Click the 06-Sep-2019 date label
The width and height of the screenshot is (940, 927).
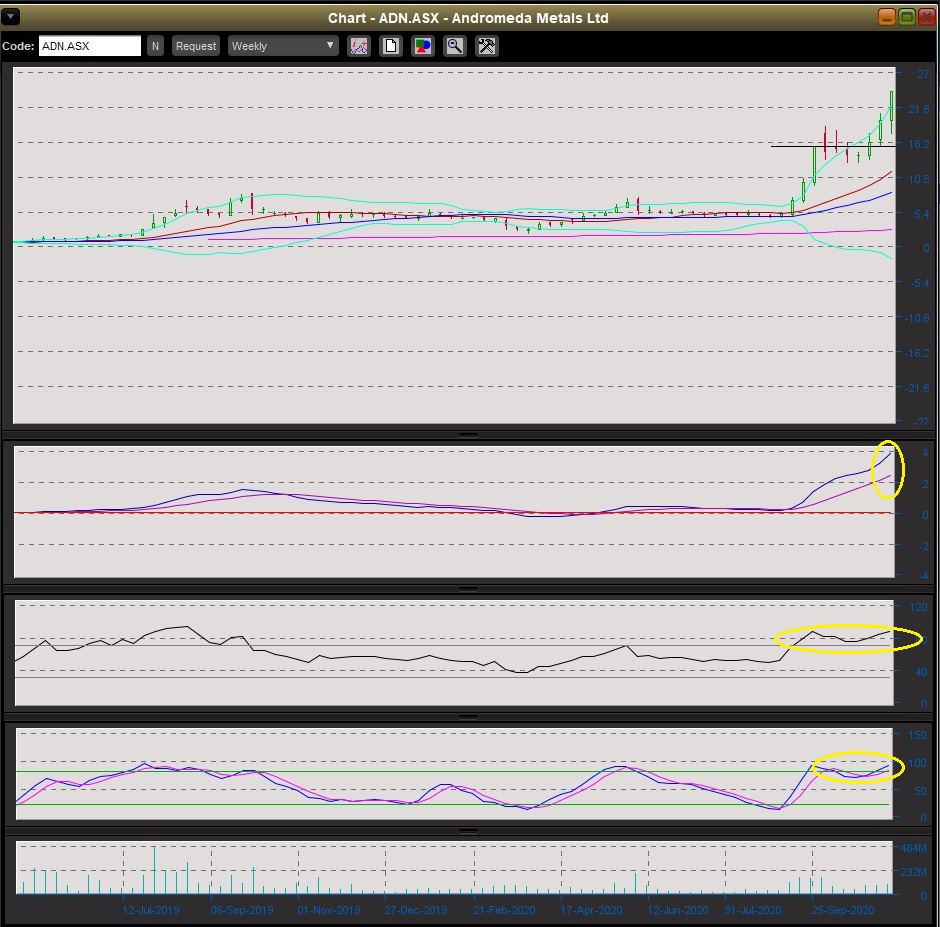click(x=242, y=910)
